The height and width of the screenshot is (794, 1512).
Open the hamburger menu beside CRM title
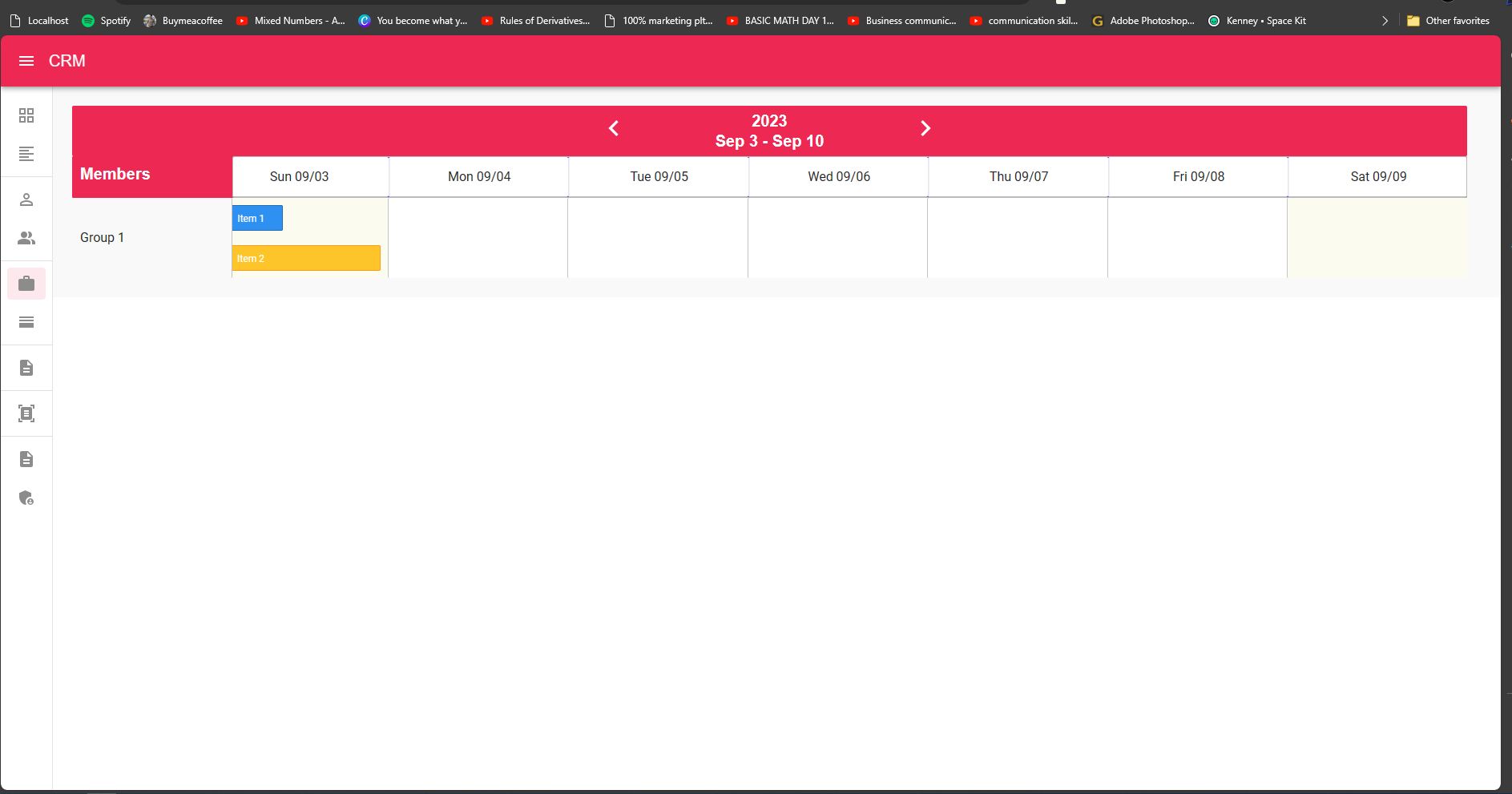coord(26,60)
